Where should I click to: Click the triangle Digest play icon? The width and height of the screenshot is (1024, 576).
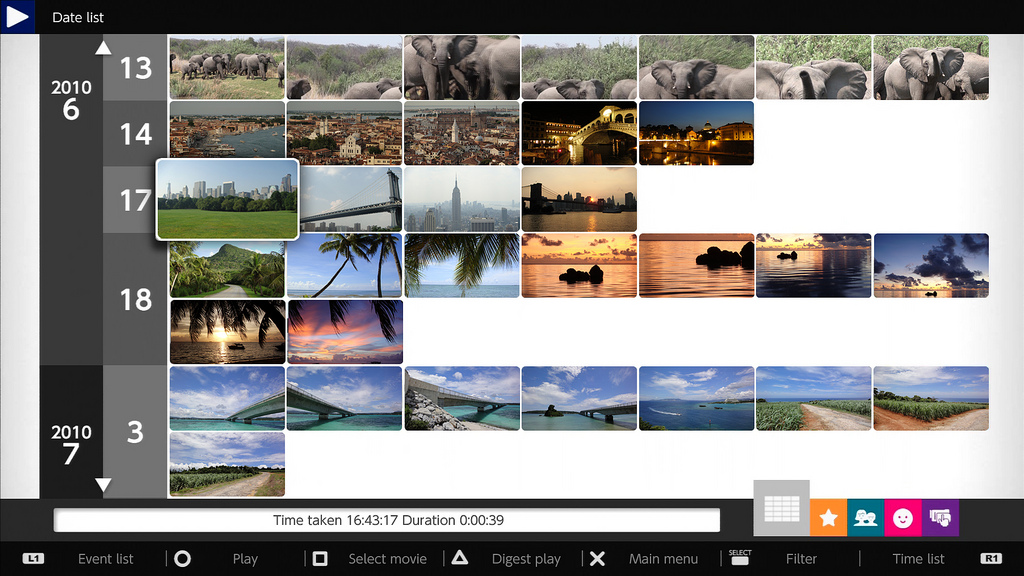click(460, 558)
